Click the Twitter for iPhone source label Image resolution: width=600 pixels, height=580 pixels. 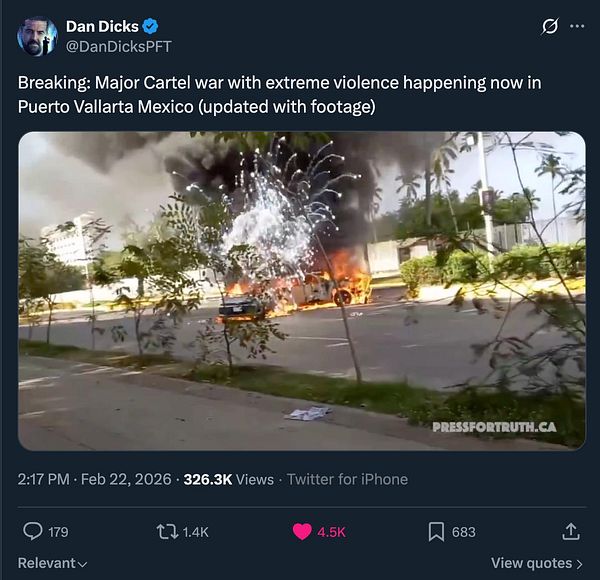pos(347,479)
